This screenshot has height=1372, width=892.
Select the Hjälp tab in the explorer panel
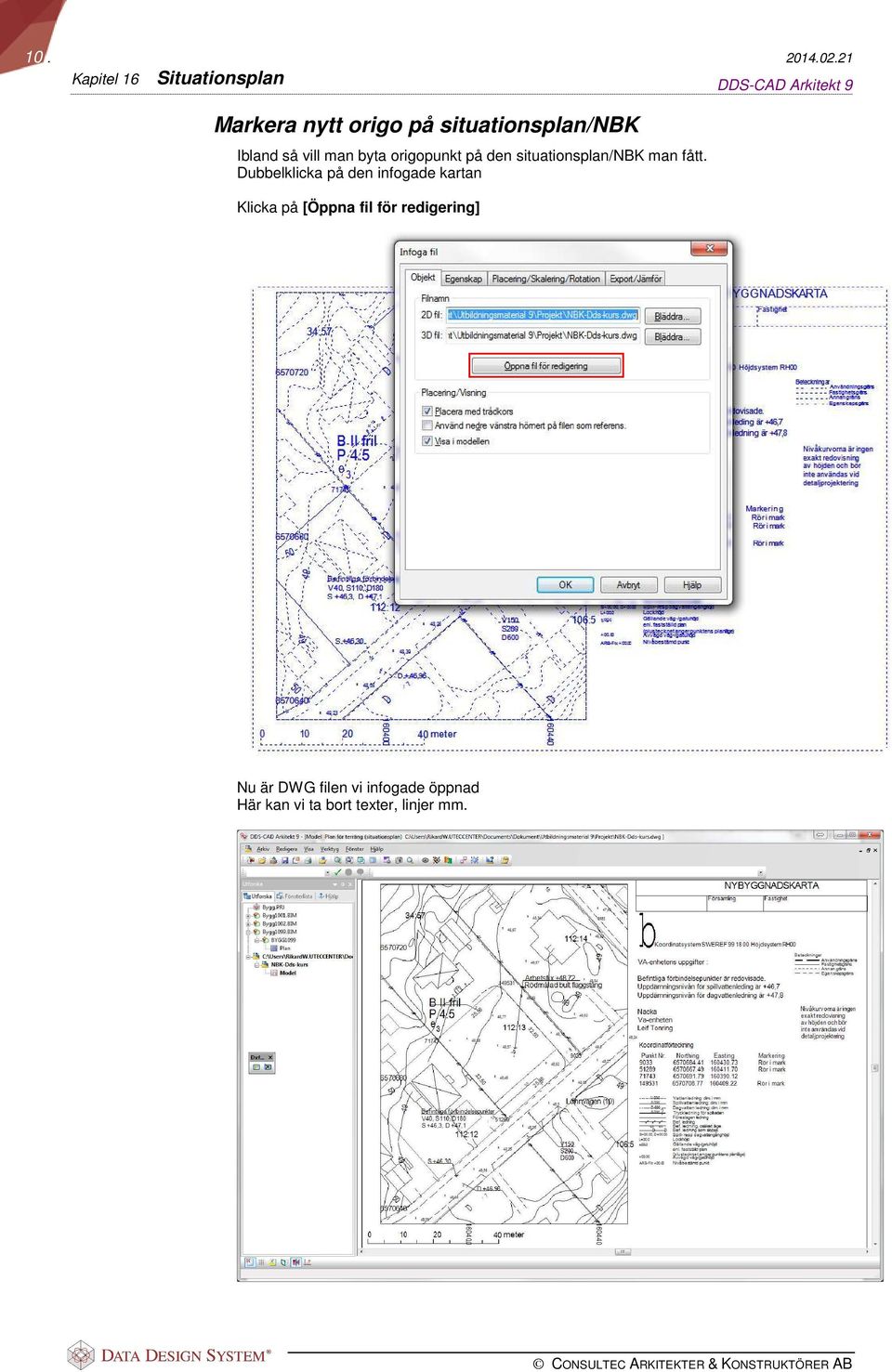[330, 896]
